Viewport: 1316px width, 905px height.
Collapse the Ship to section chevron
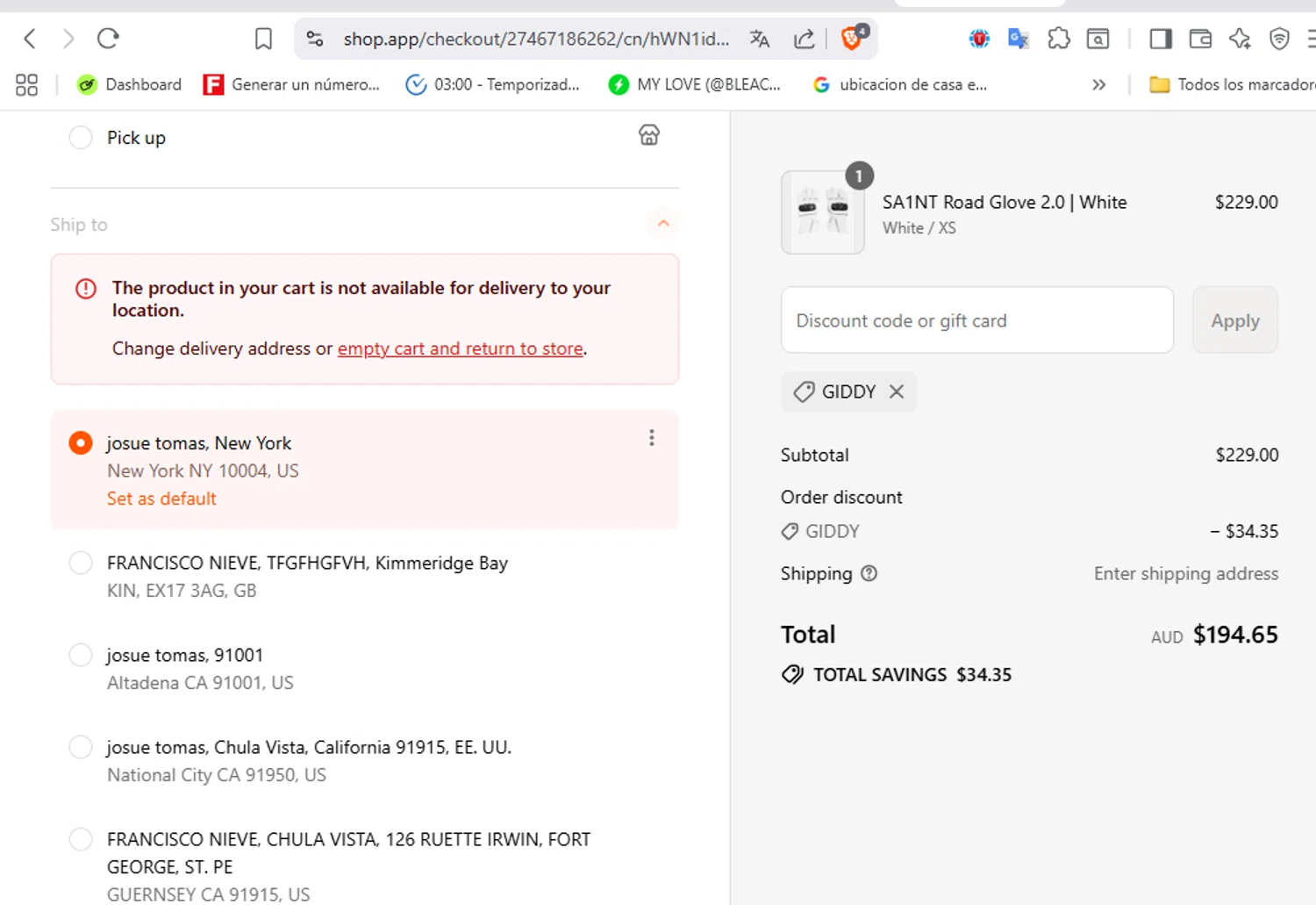click(663, 224)
